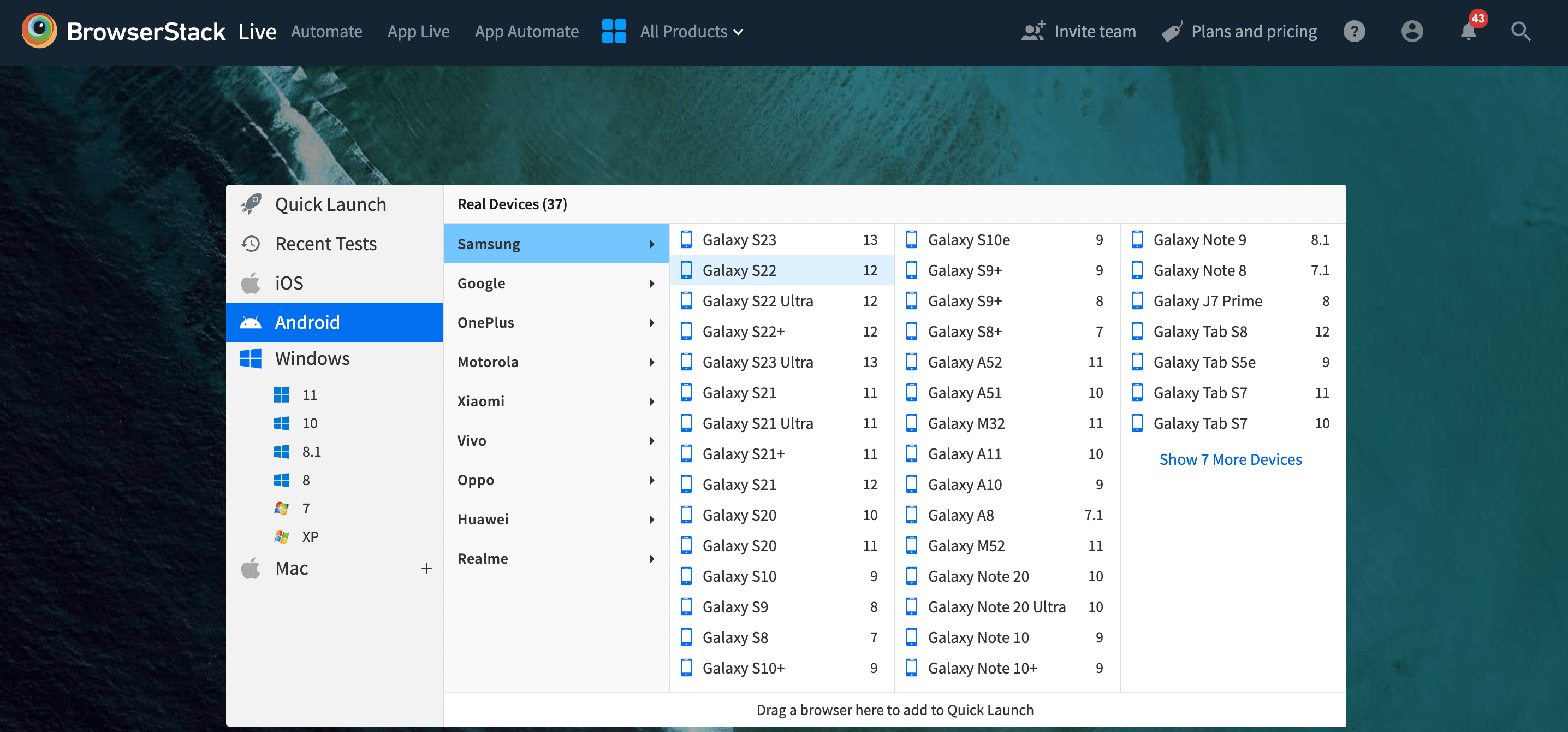
Task: Switch to the Automate product tab
Action: coord(326,32)
